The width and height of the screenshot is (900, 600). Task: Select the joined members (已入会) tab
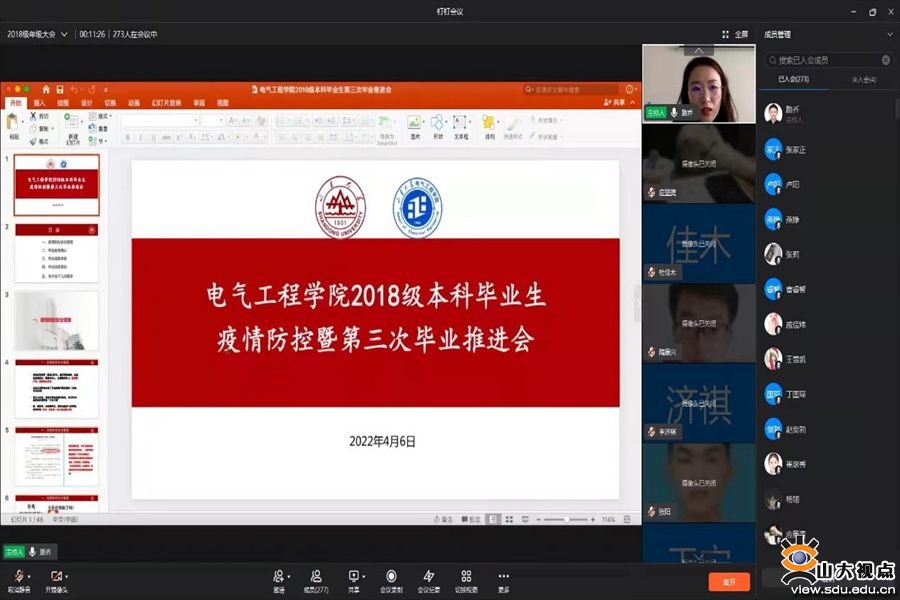794,79
